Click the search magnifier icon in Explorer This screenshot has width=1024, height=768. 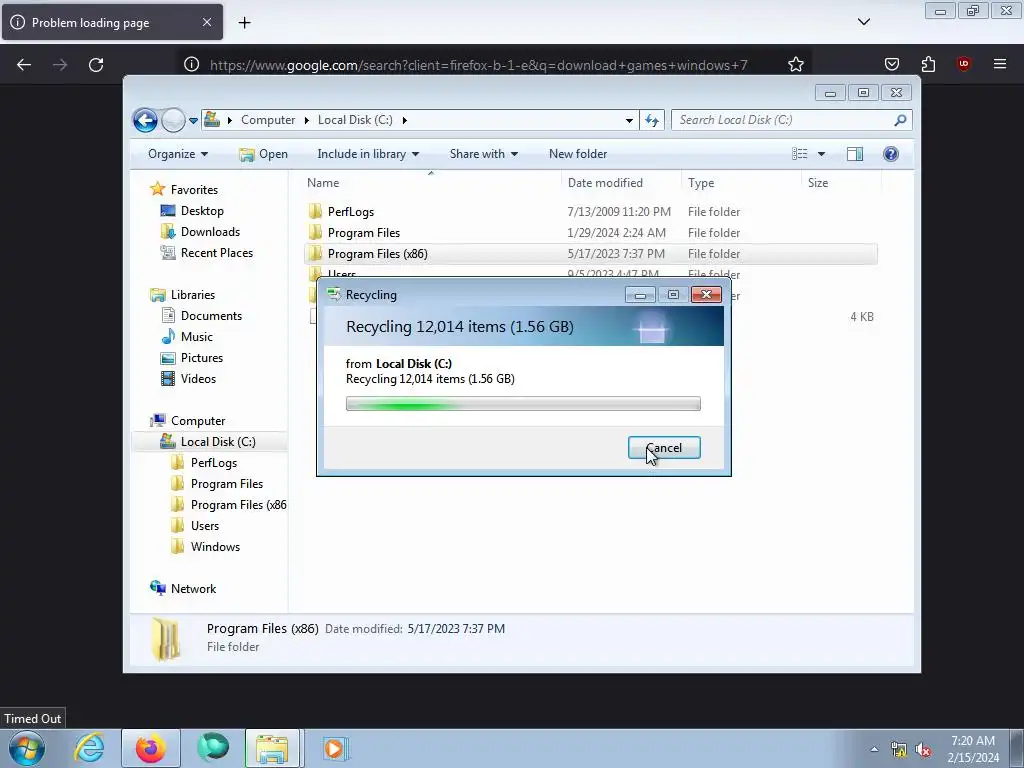pyautogui.click(x=900, y=120)
